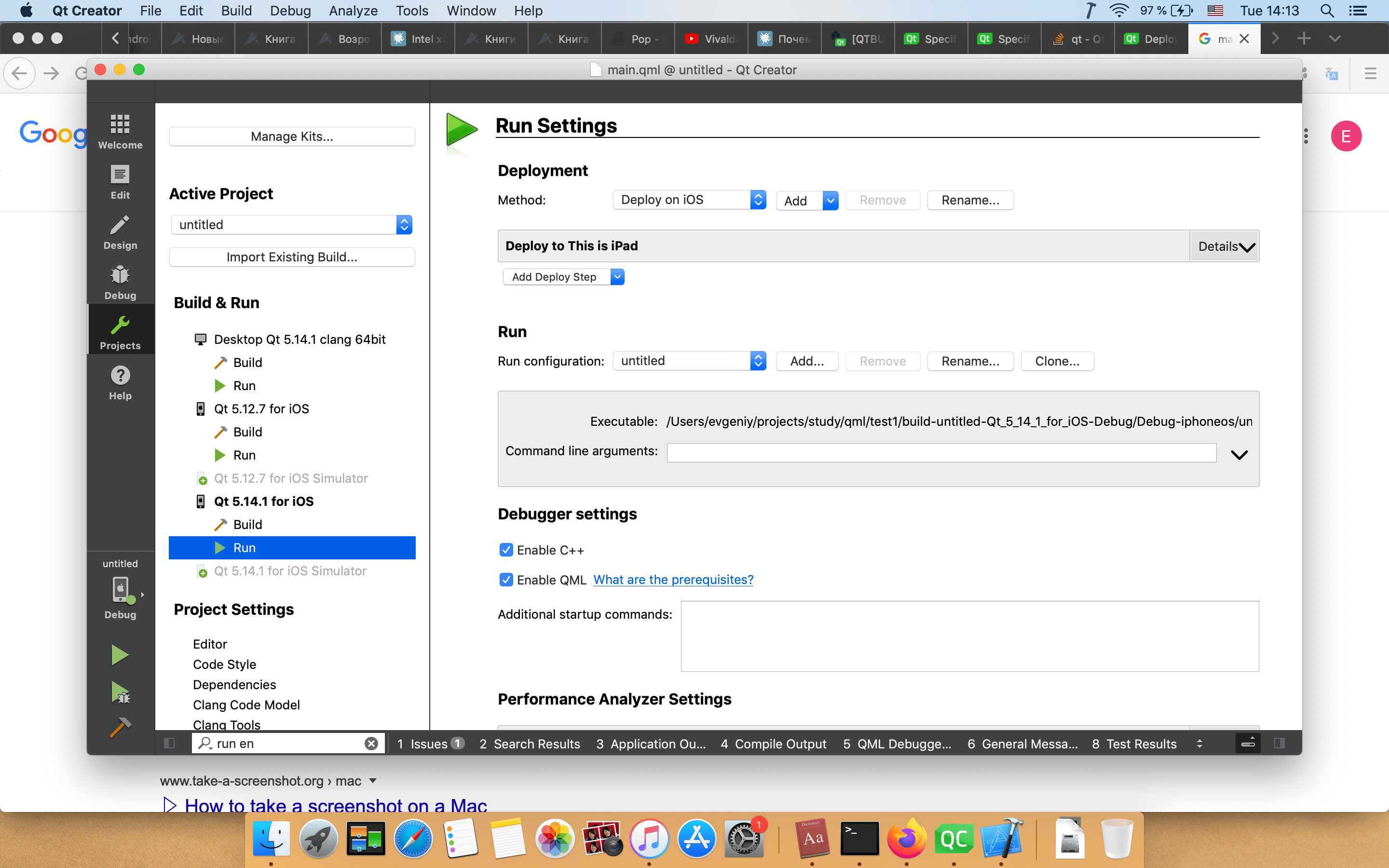Open 'How to take a screenshot on a Mac' link
1389x868 pixels.
tap(336, 805)
